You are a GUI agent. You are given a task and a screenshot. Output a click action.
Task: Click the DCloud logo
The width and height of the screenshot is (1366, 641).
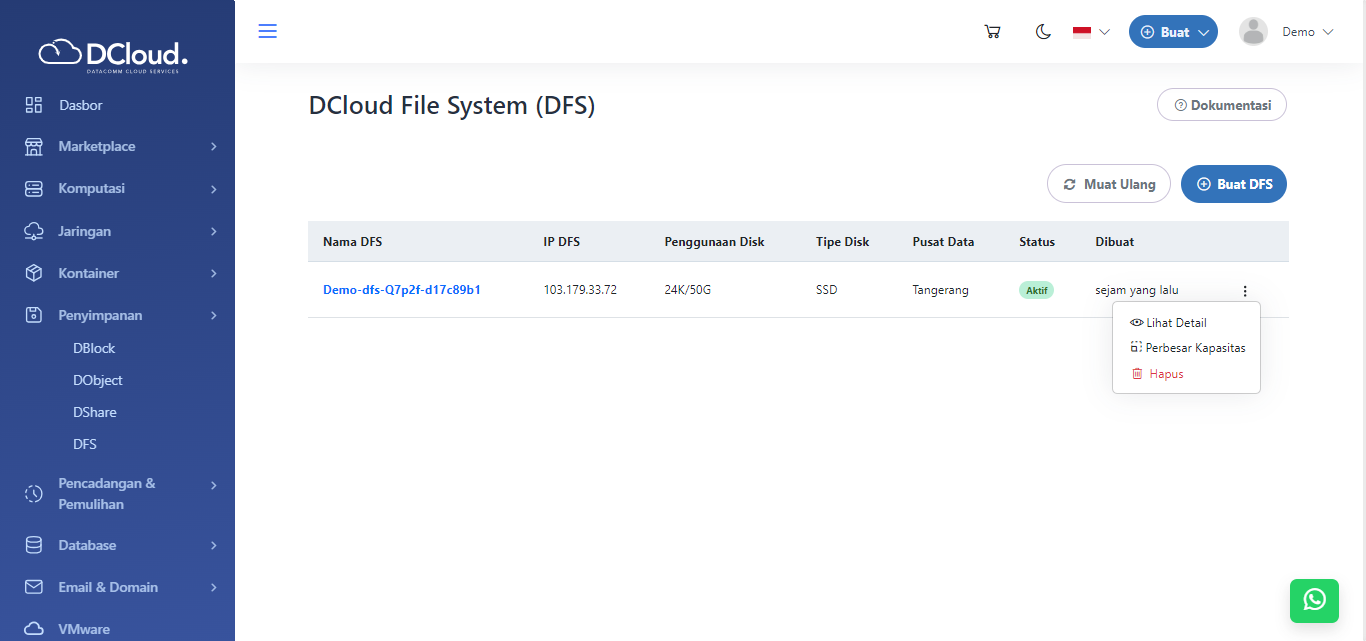click(x=113, y=54)
